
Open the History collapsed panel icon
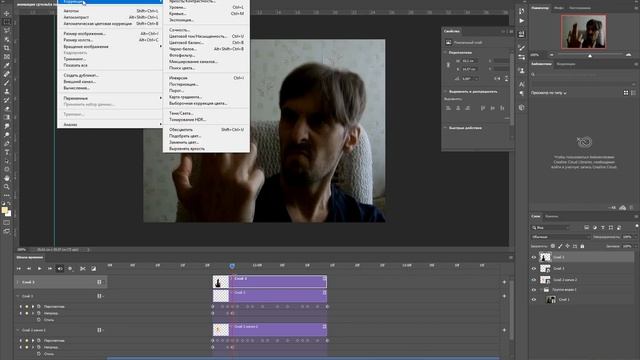521,11
